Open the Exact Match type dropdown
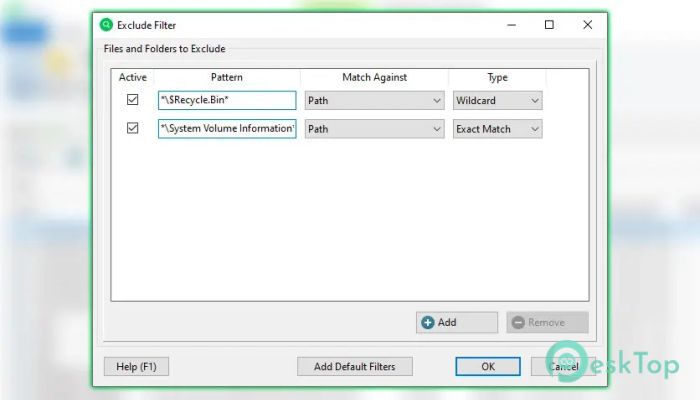 (497, 129)
